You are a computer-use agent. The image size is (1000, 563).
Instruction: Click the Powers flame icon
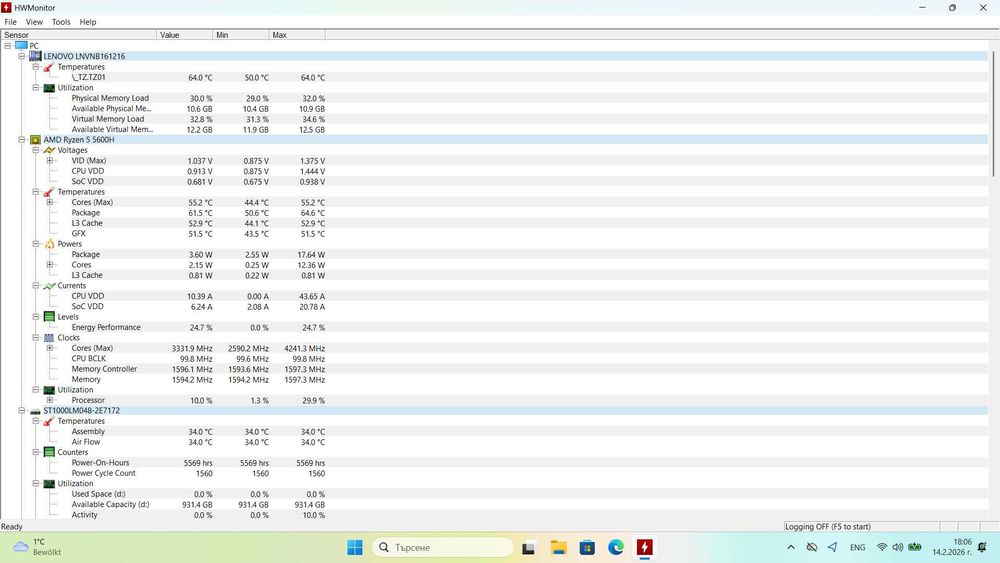pos(49,244)
